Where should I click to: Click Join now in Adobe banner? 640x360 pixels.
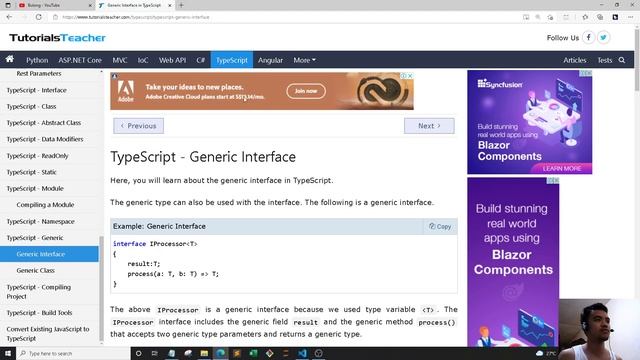click(x=306, y=91)
